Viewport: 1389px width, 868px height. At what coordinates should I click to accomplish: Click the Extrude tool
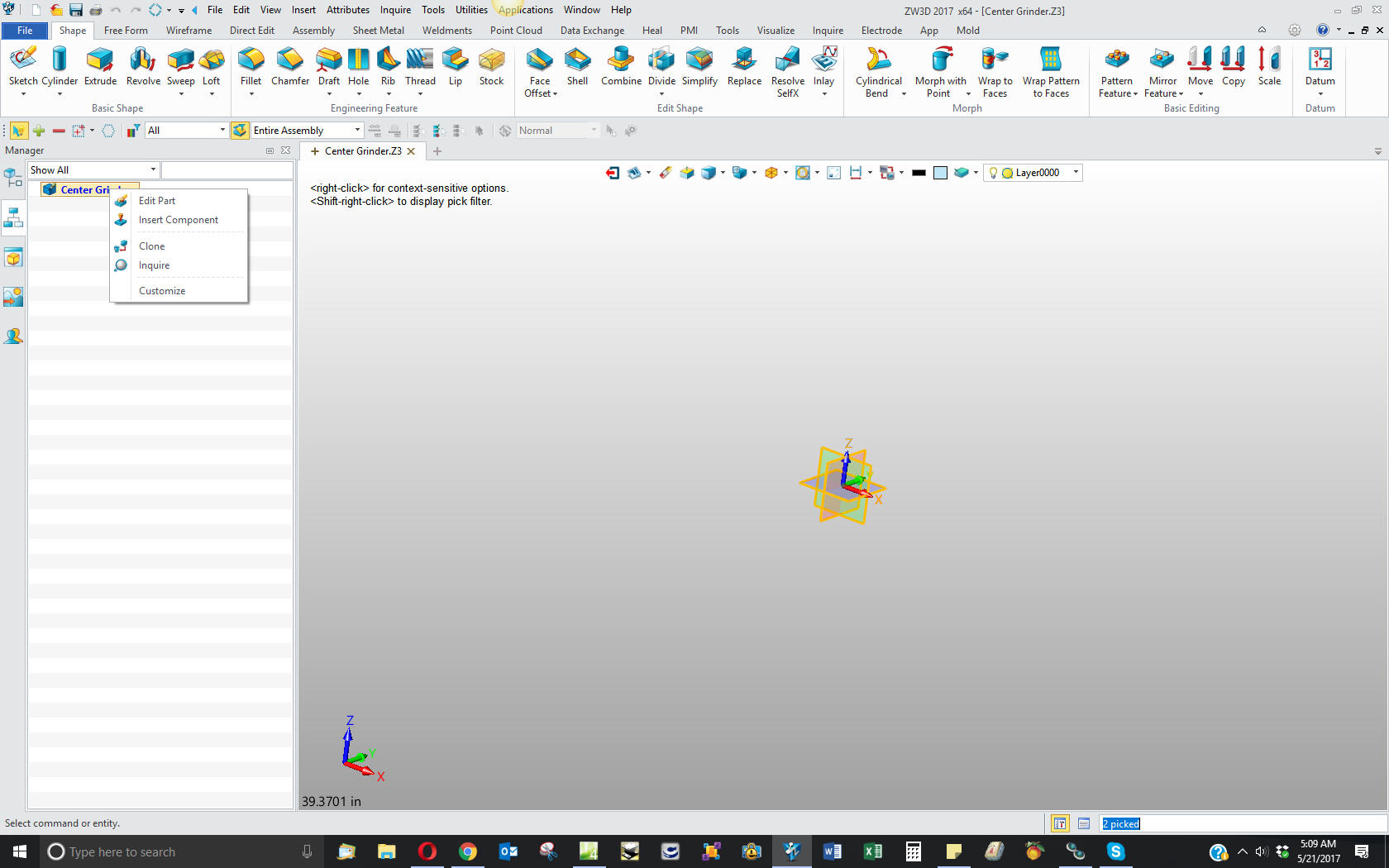[100, 66]
